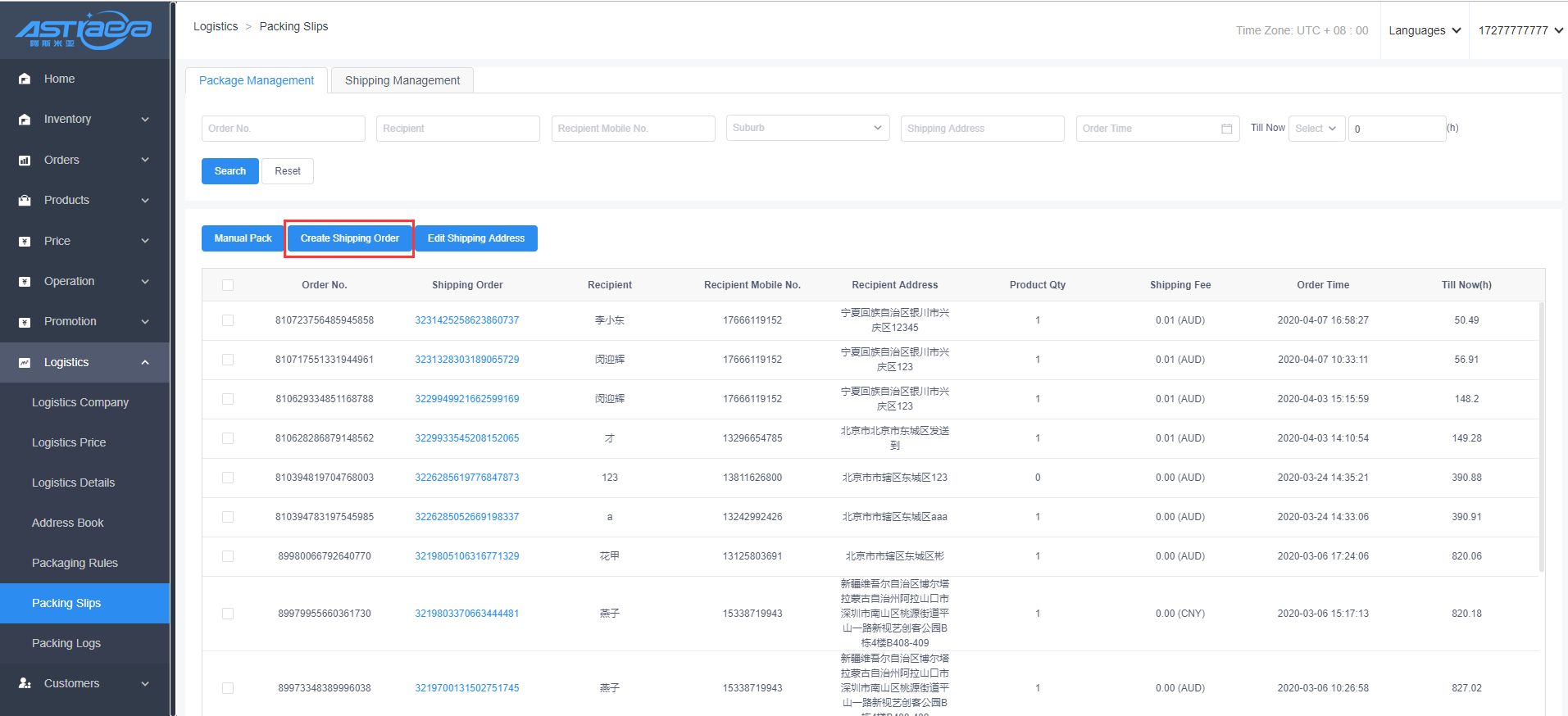Click the table's vertical scrollbar

coord(1541,434)
